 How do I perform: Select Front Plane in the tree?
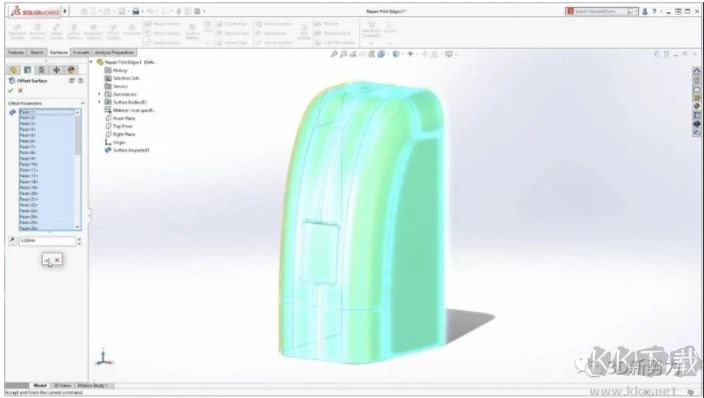pyautogui.click(x=123, y=118)
